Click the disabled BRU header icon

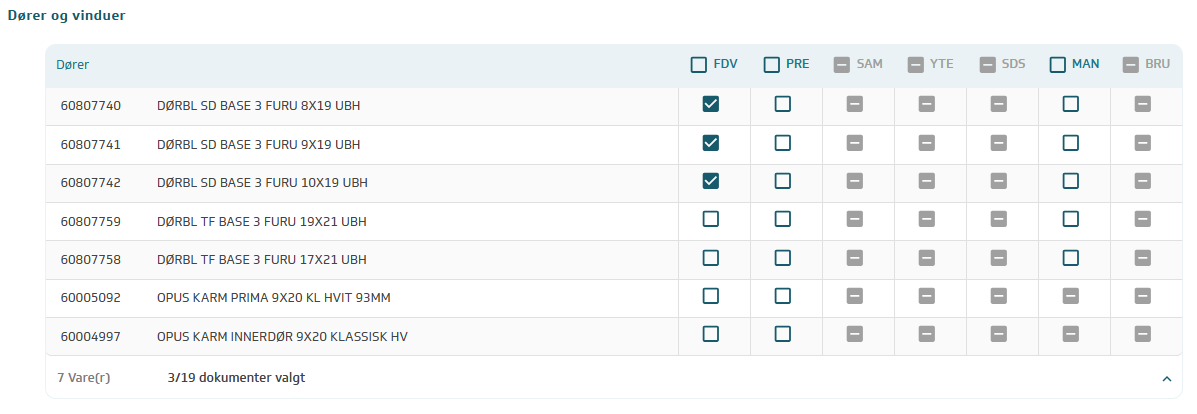1131,65
